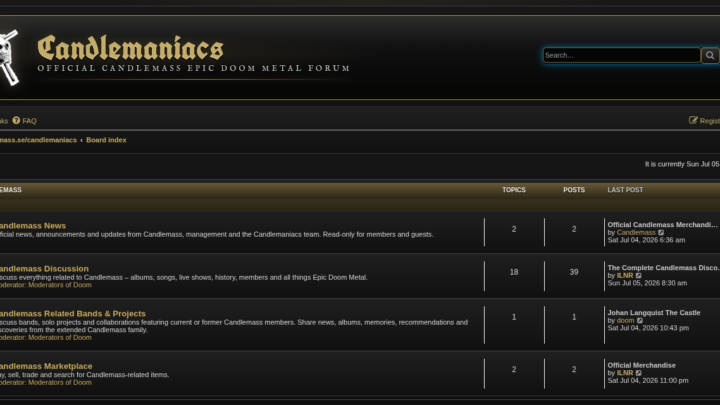Open The Complete Candlemass Disco... last post
Screen dimensions: 720x405
coord(664,268)
